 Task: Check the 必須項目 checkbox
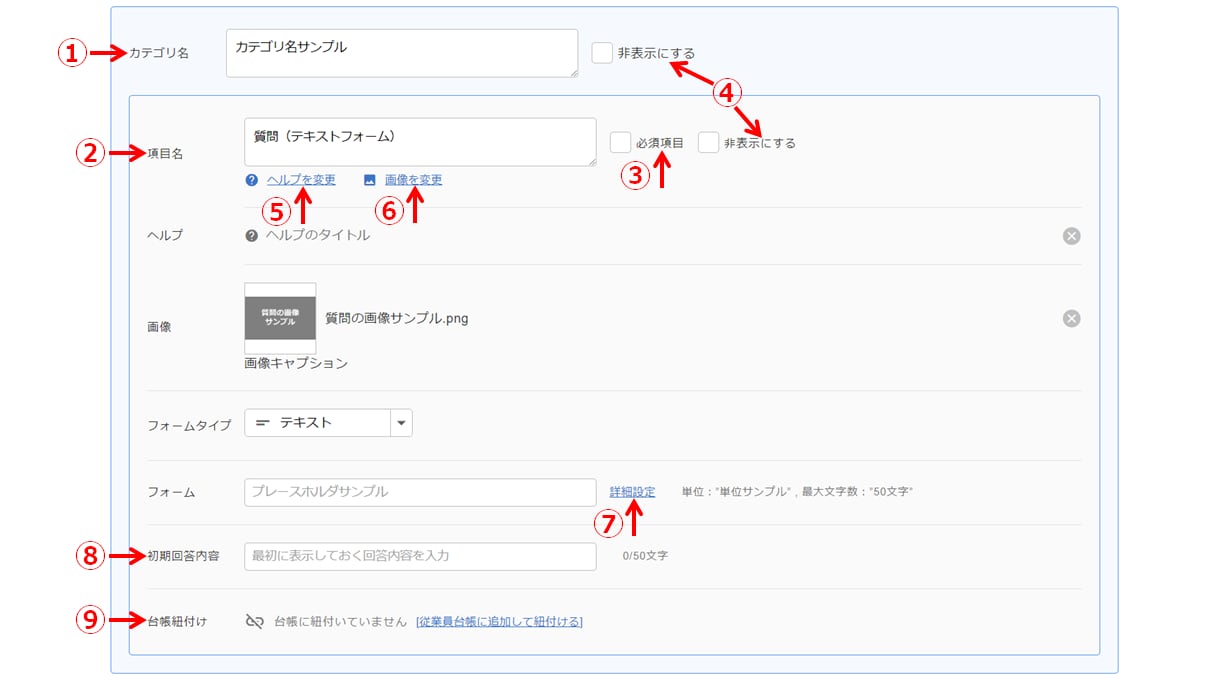point(620,143)
